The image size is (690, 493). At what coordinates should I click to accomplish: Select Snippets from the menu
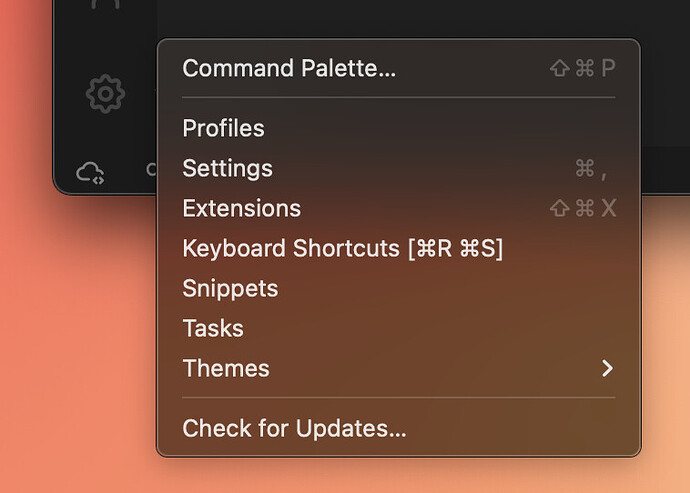pyautogui.click(x=399, y=288)
